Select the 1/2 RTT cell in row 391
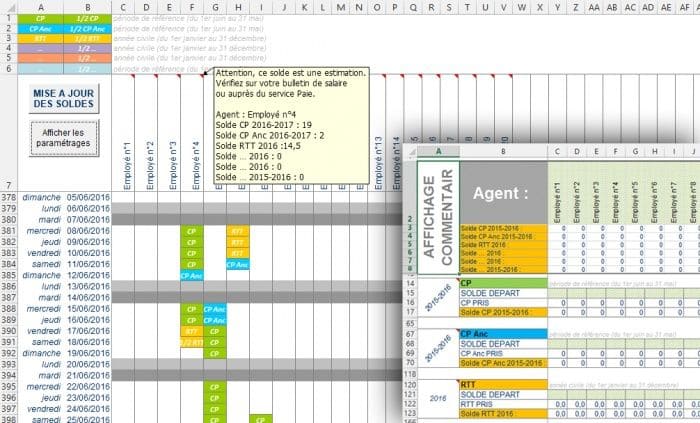This screenshot has height=423, width=700. point(192,342)
